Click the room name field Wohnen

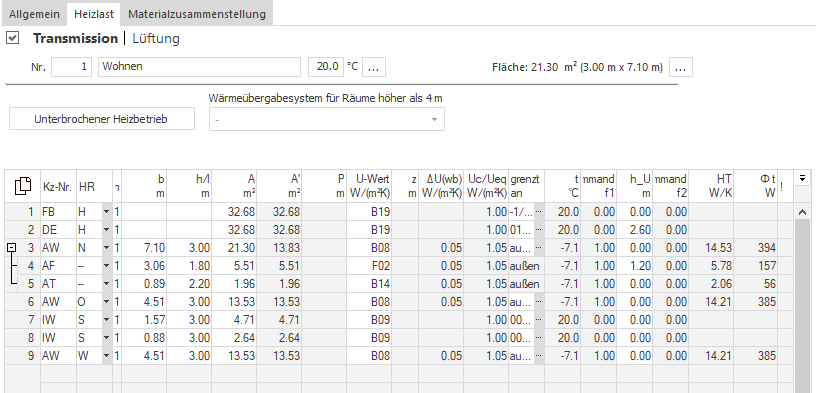[199, 67]
